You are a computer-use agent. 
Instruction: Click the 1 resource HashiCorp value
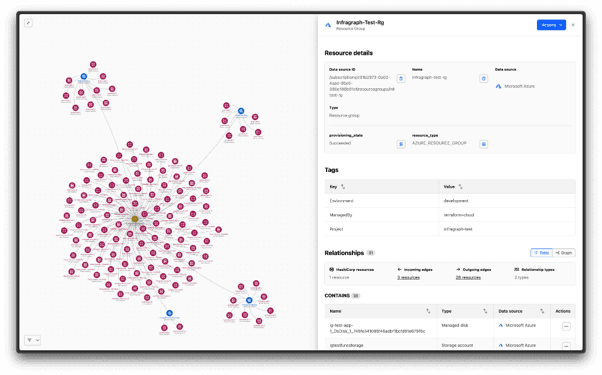[339, 277]
